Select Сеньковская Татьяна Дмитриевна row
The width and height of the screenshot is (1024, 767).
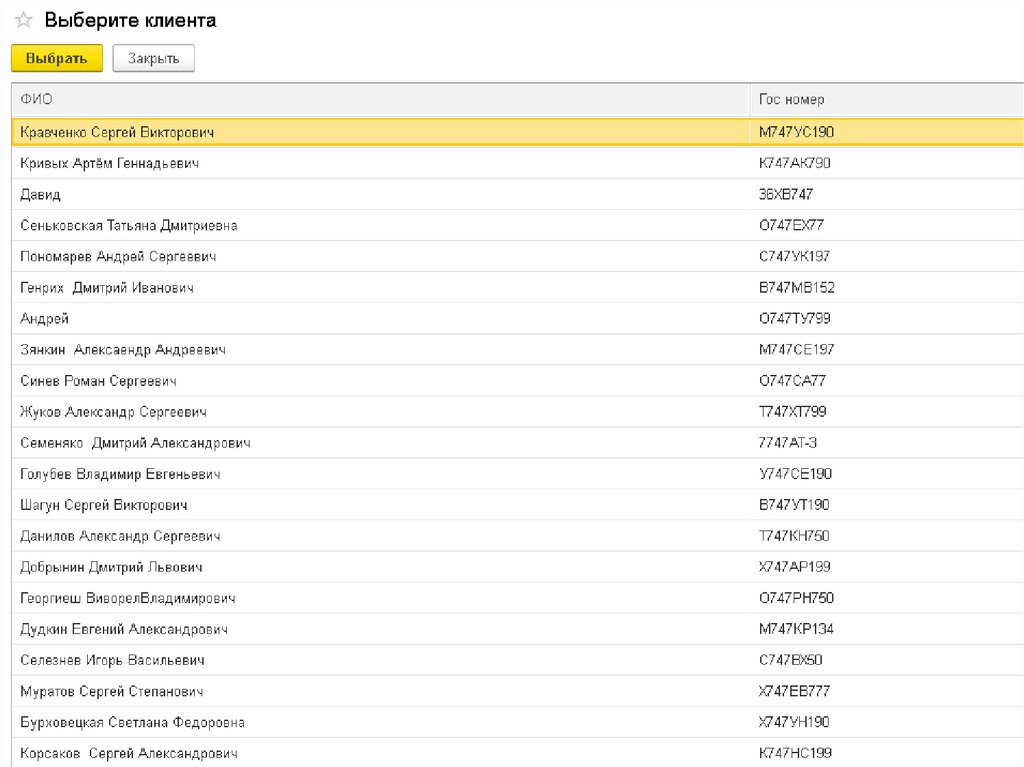128,225
